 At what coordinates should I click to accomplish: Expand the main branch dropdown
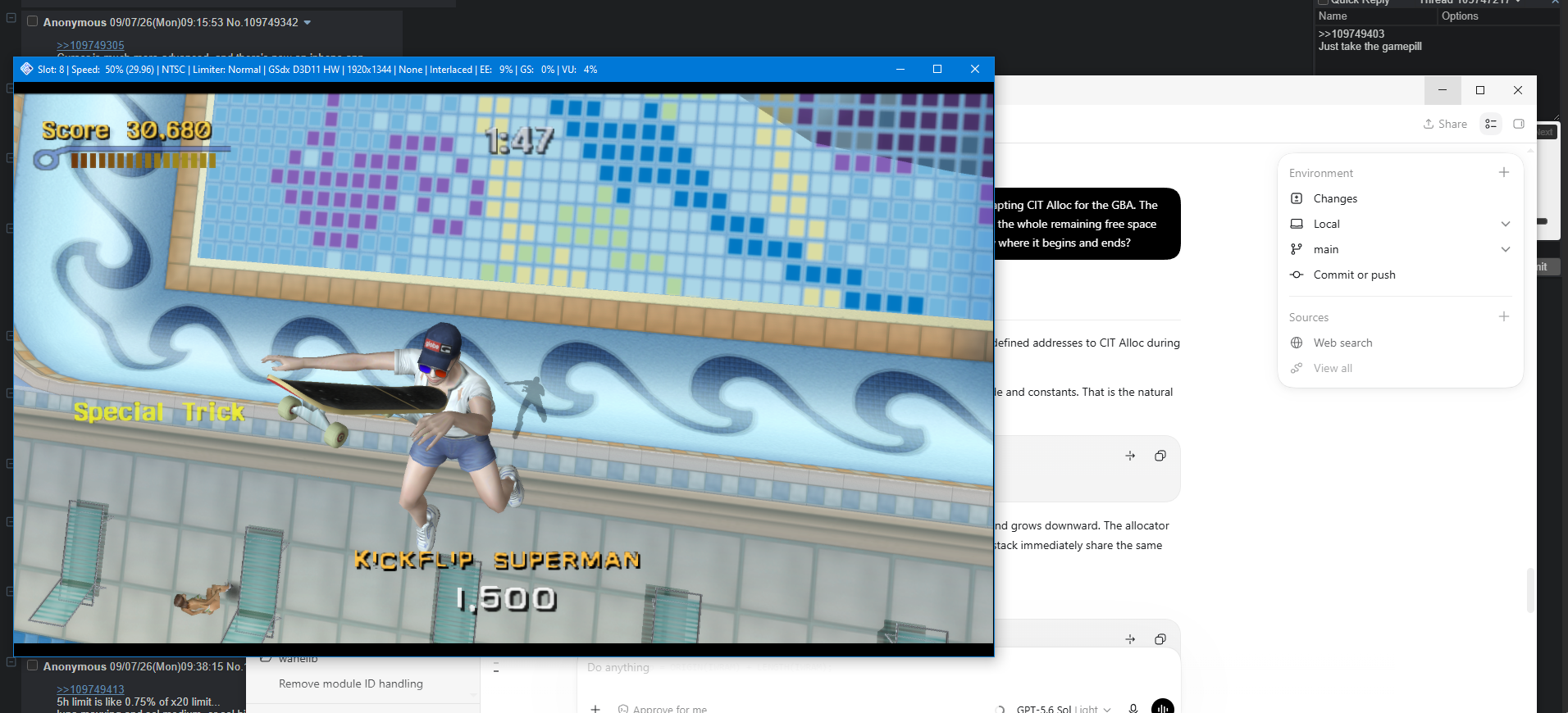(1506, 249)
